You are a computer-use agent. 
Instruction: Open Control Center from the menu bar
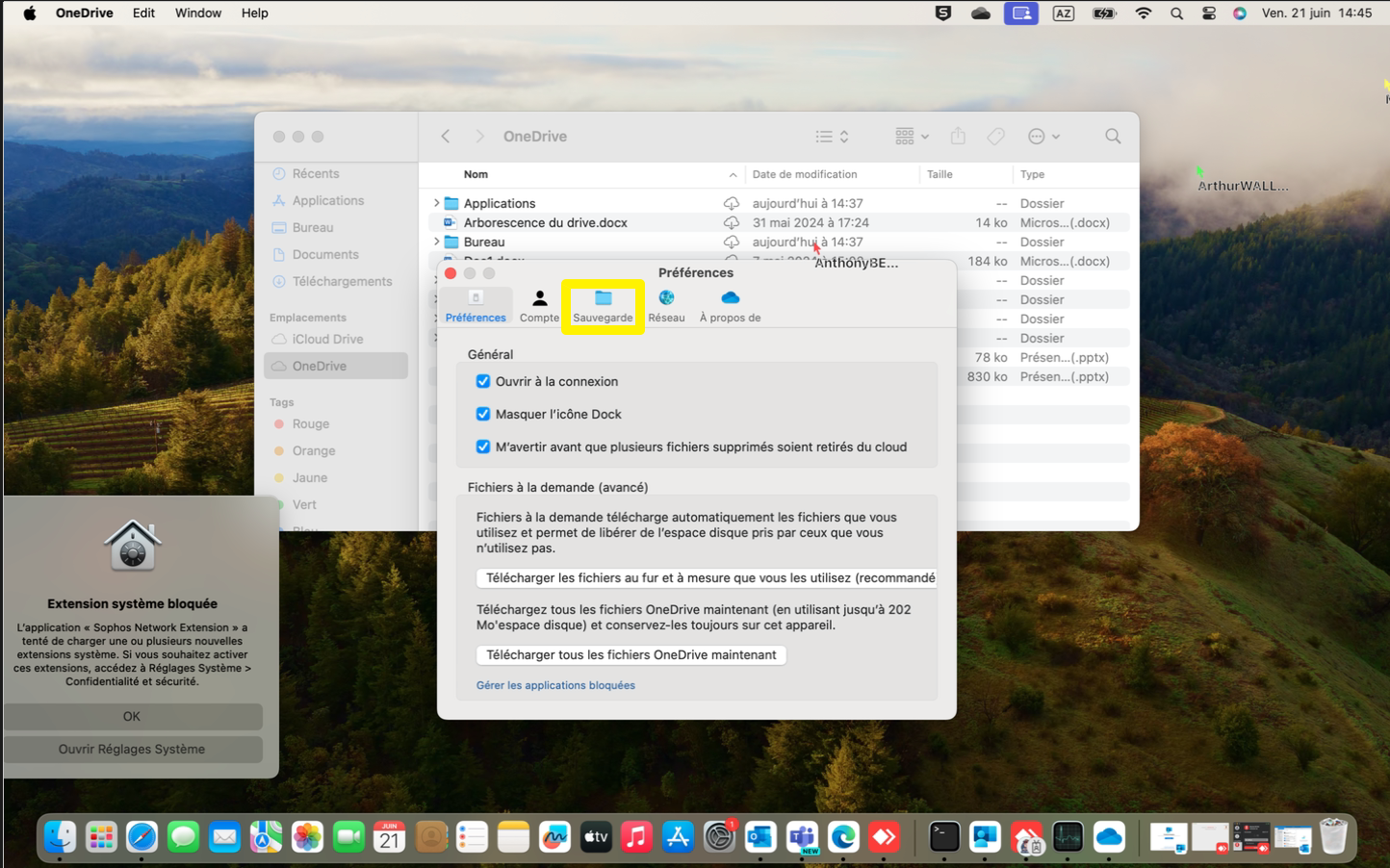pos(1209,13)
